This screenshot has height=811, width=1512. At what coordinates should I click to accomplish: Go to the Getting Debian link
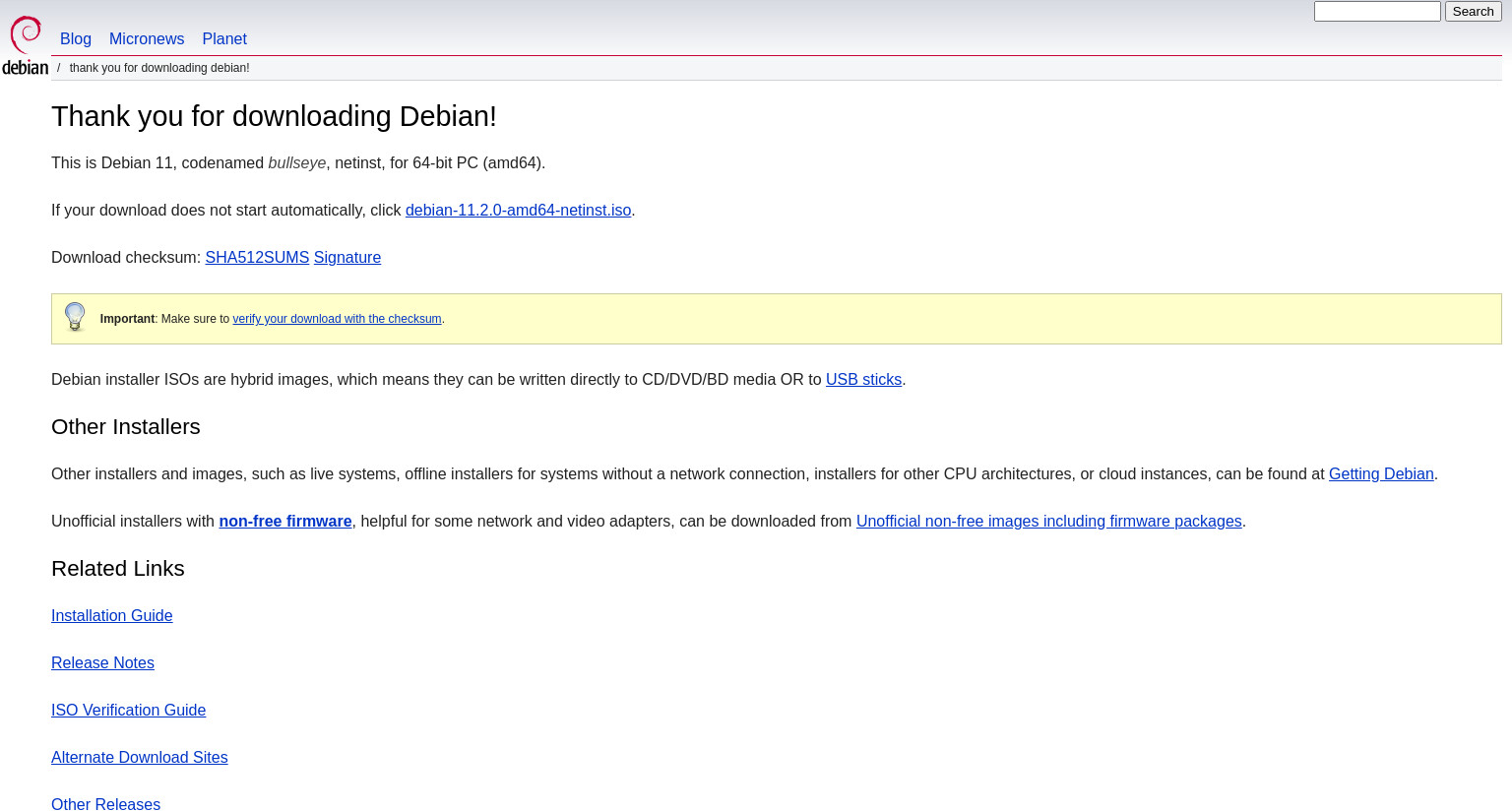point(1381,473)
